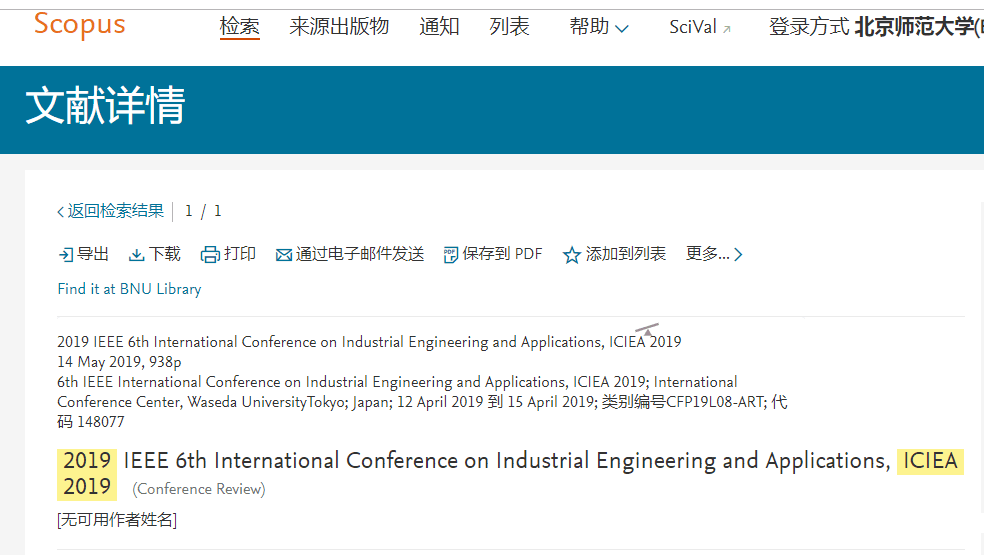Click the 更多 right chevron icon
984x555 pixels.
739,254
